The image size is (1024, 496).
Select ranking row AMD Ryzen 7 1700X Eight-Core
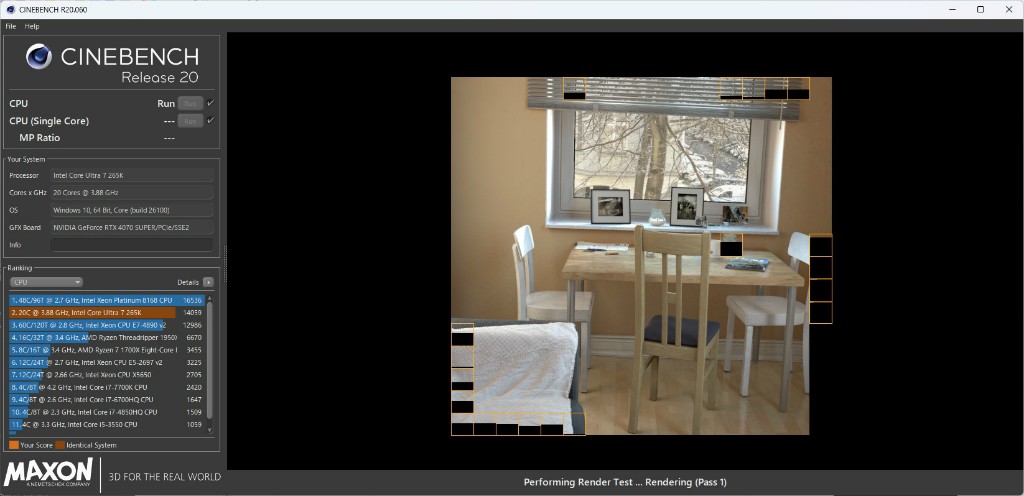click(106, 350)
